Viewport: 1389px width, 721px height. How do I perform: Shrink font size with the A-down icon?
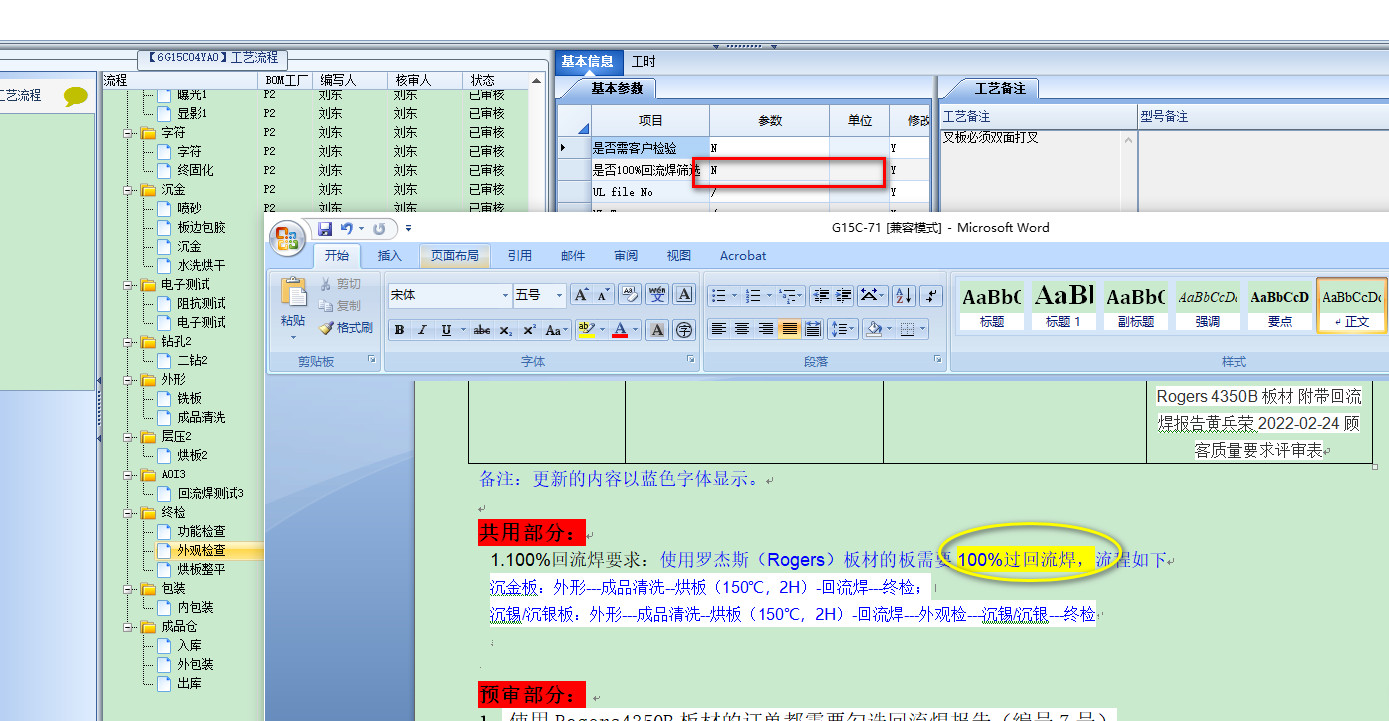(603, 295)
